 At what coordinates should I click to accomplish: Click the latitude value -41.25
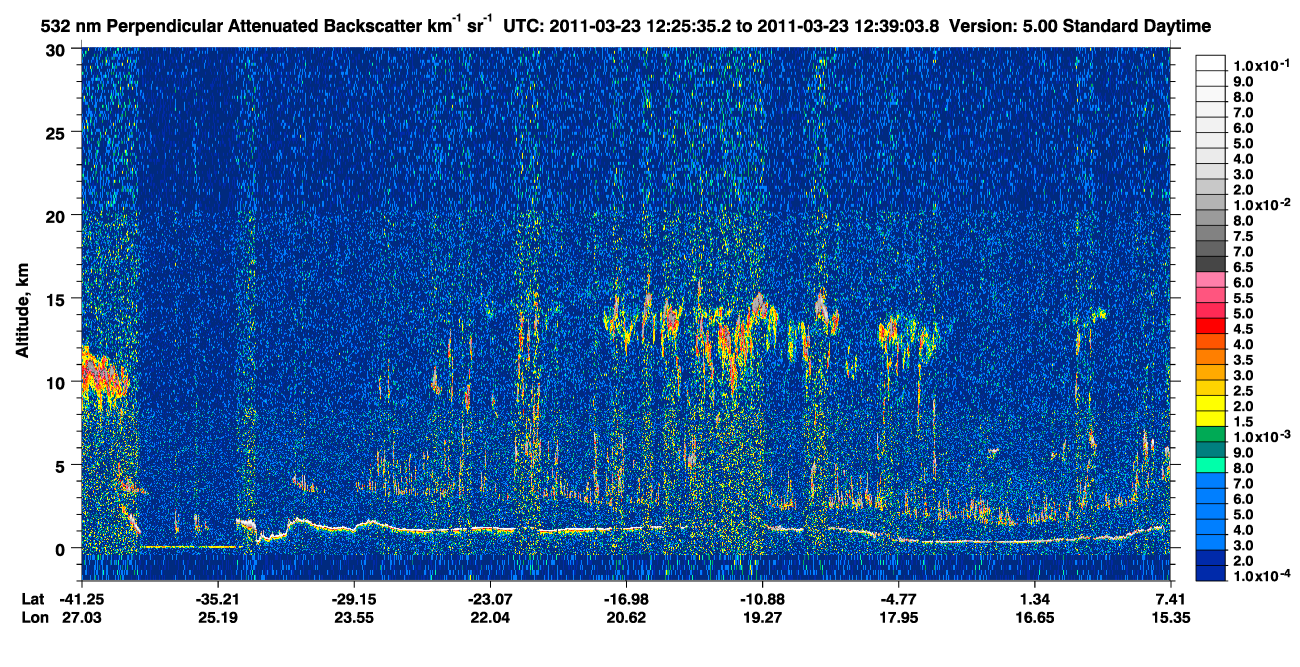point(82,599)
